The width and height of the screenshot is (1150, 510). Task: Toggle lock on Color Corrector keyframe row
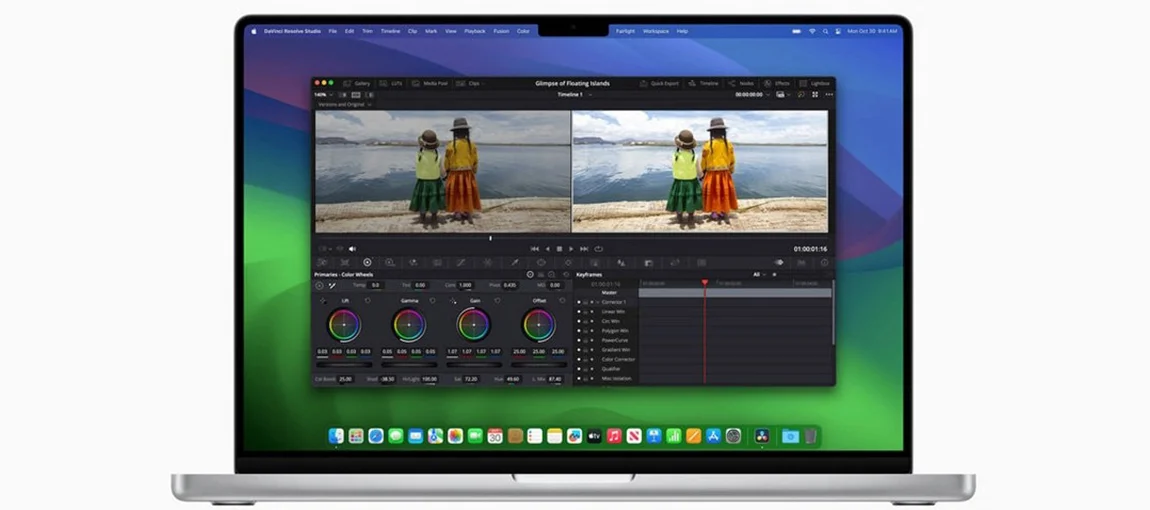[x=585, y=359]
